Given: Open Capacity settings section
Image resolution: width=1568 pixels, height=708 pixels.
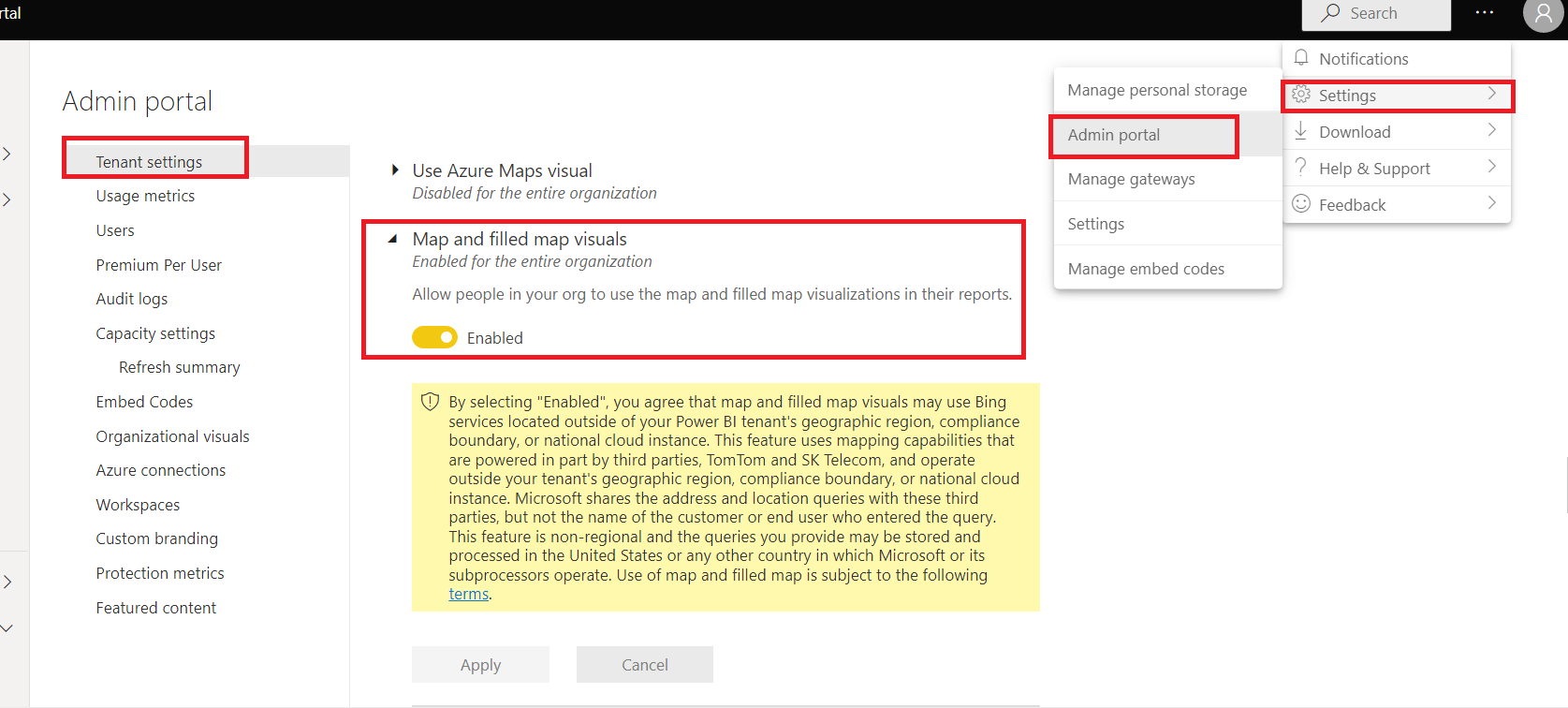Looking at the screenshot, I should coord(155,333).
